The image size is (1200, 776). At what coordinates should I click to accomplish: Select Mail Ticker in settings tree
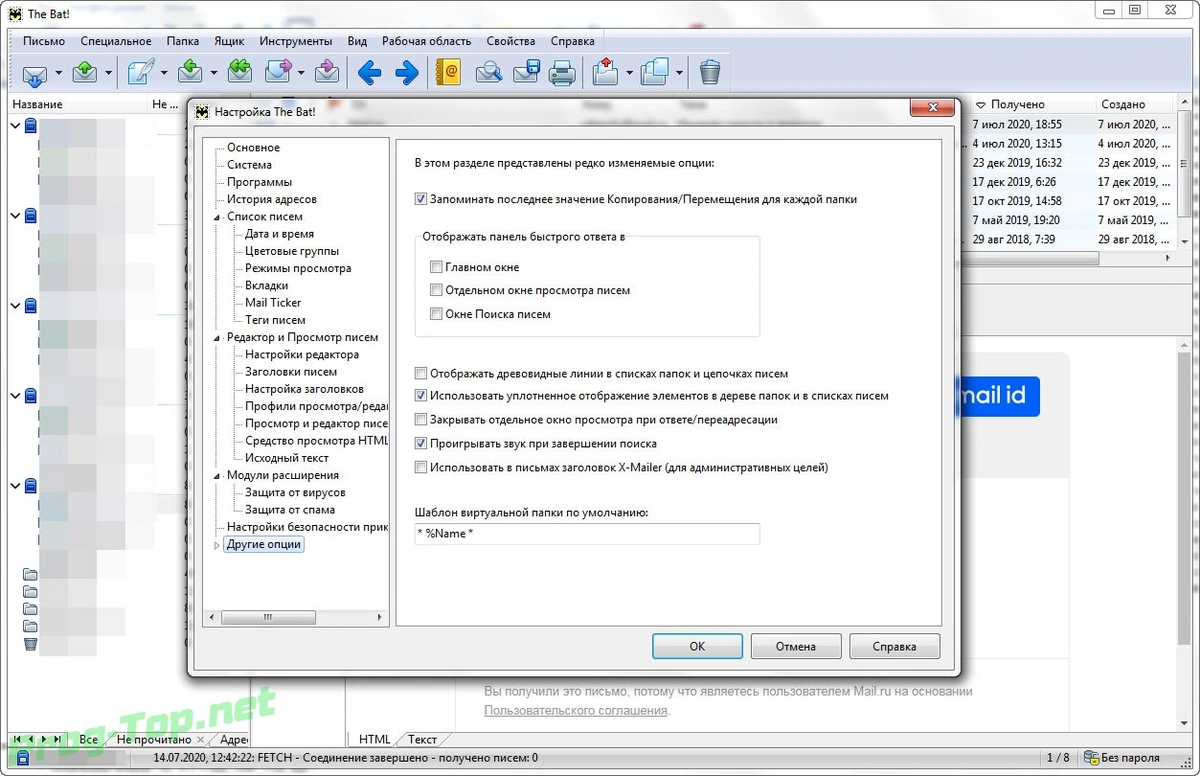(273, 303)
